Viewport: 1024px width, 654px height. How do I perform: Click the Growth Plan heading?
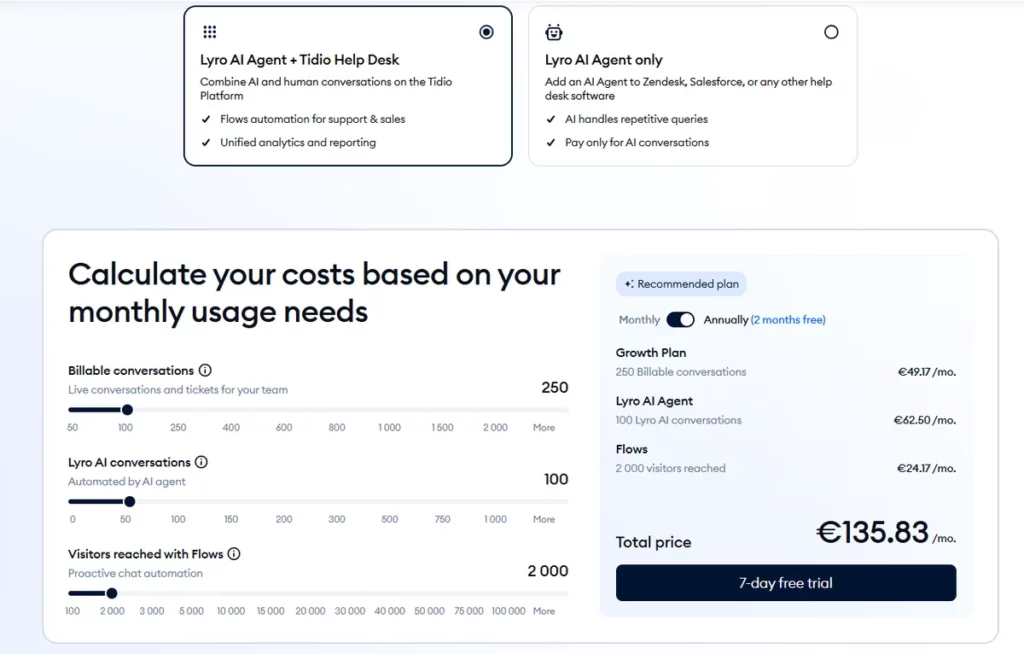tap(650, 353)
